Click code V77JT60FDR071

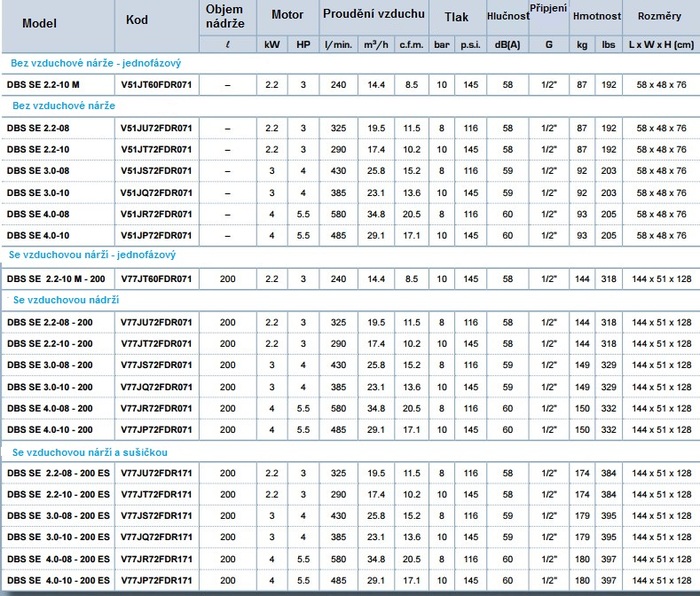(x=156, y=279)
